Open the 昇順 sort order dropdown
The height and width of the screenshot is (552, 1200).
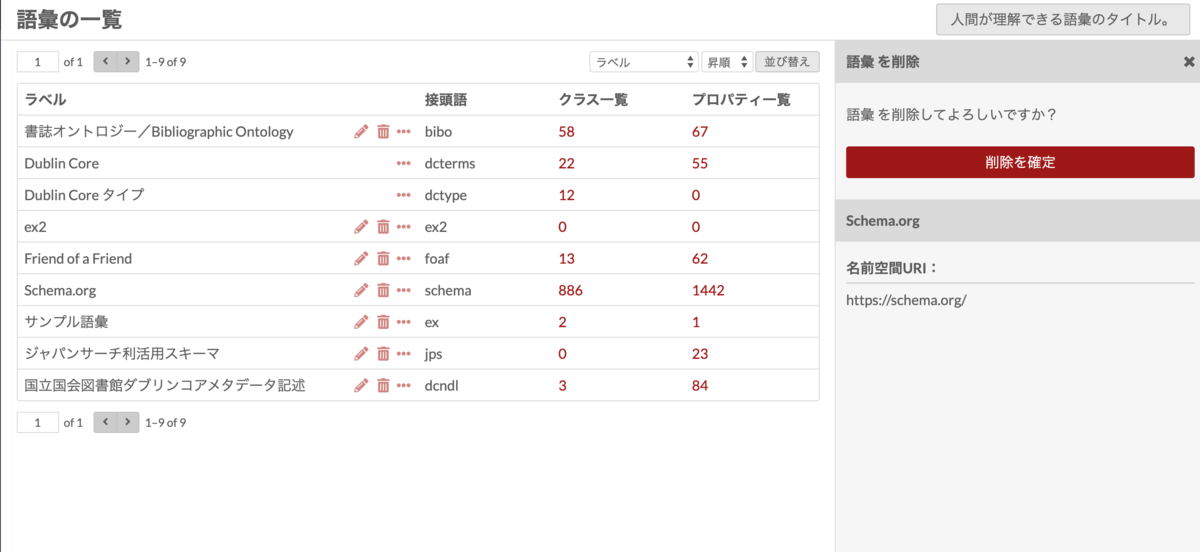[726, 62]
